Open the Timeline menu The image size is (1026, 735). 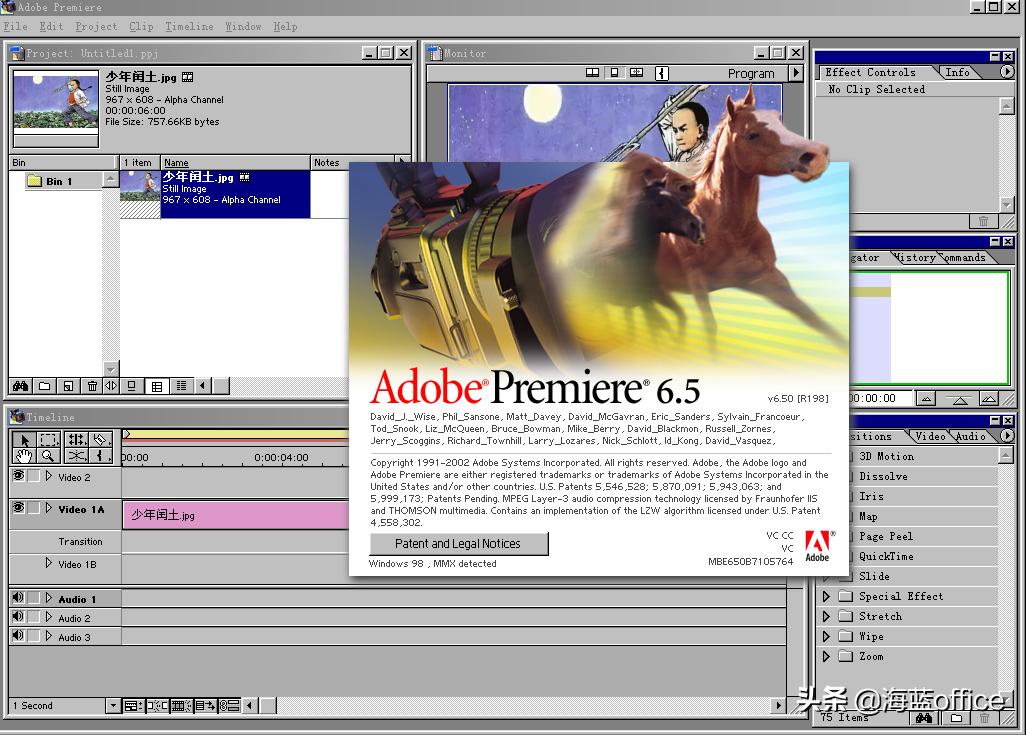click(x=189, y=26)
